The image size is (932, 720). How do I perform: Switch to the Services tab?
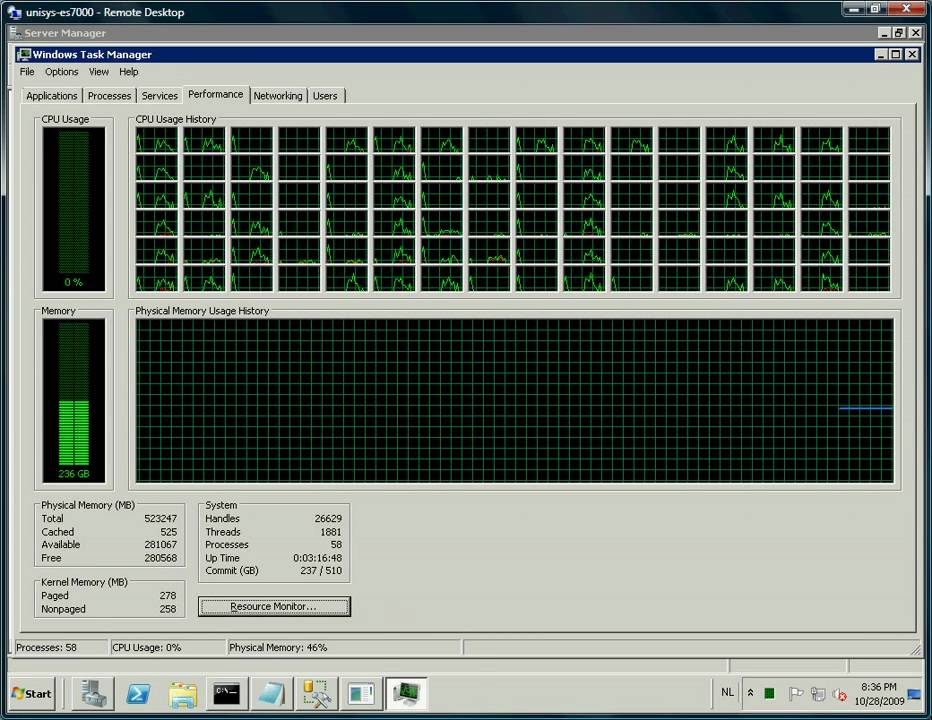coord(159,96)
